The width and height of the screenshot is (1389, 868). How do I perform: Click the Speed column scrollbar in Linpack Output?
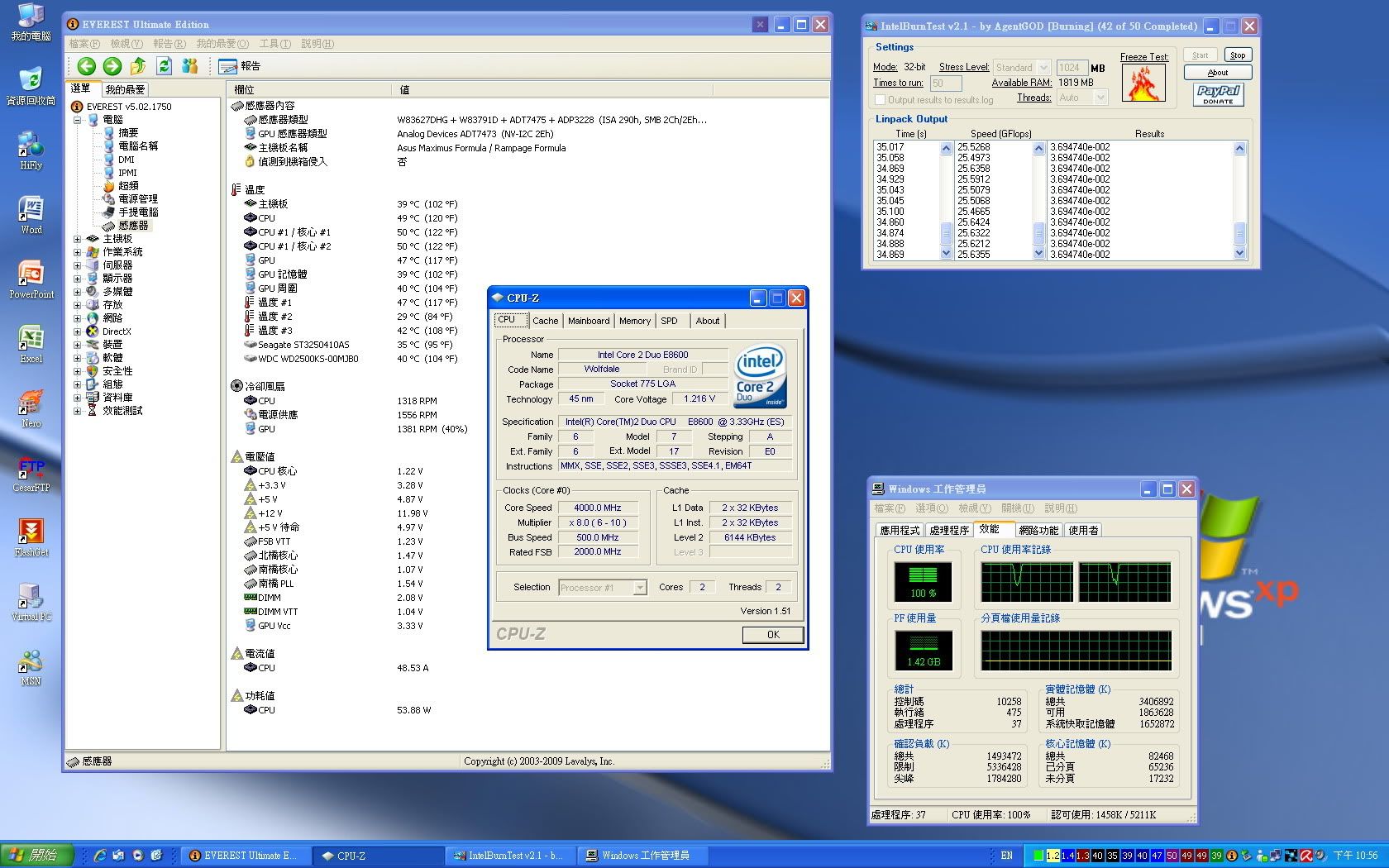pos(1039,201)
